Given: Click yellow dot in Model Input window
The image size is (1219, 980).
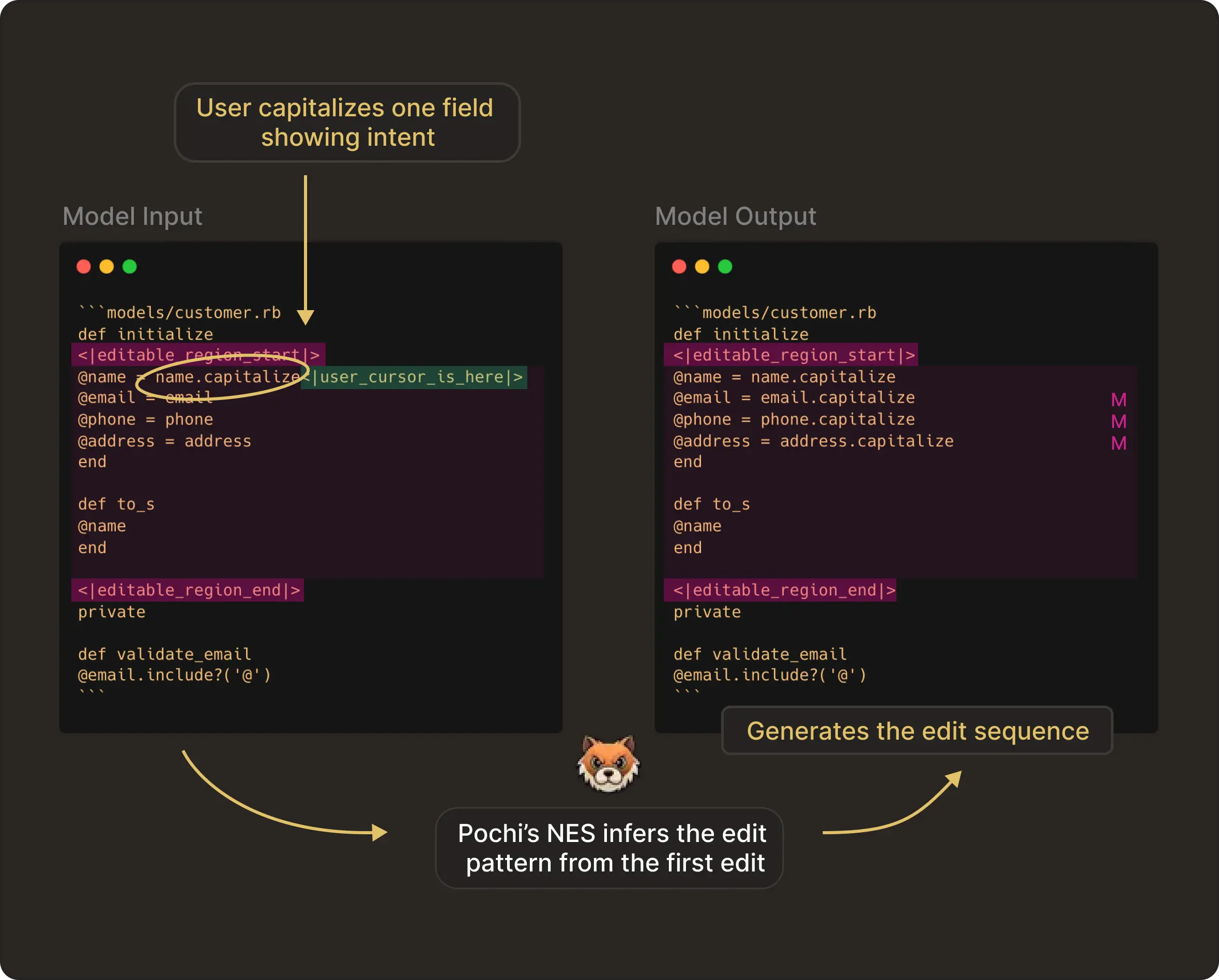Looking at the screenshot, I should [x=107, y=267].
